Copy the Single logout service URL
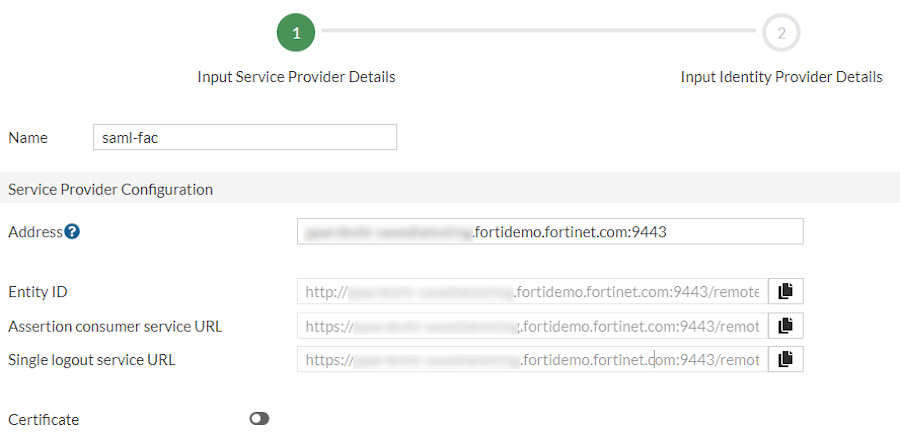900x439 pixels. (786, 358)
